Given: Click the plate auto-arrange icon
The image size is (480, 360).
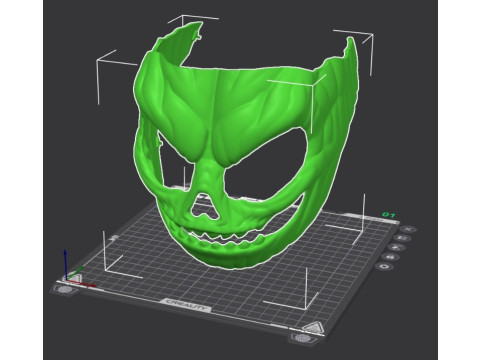Looking at the screenshot, I should [397, 247].
